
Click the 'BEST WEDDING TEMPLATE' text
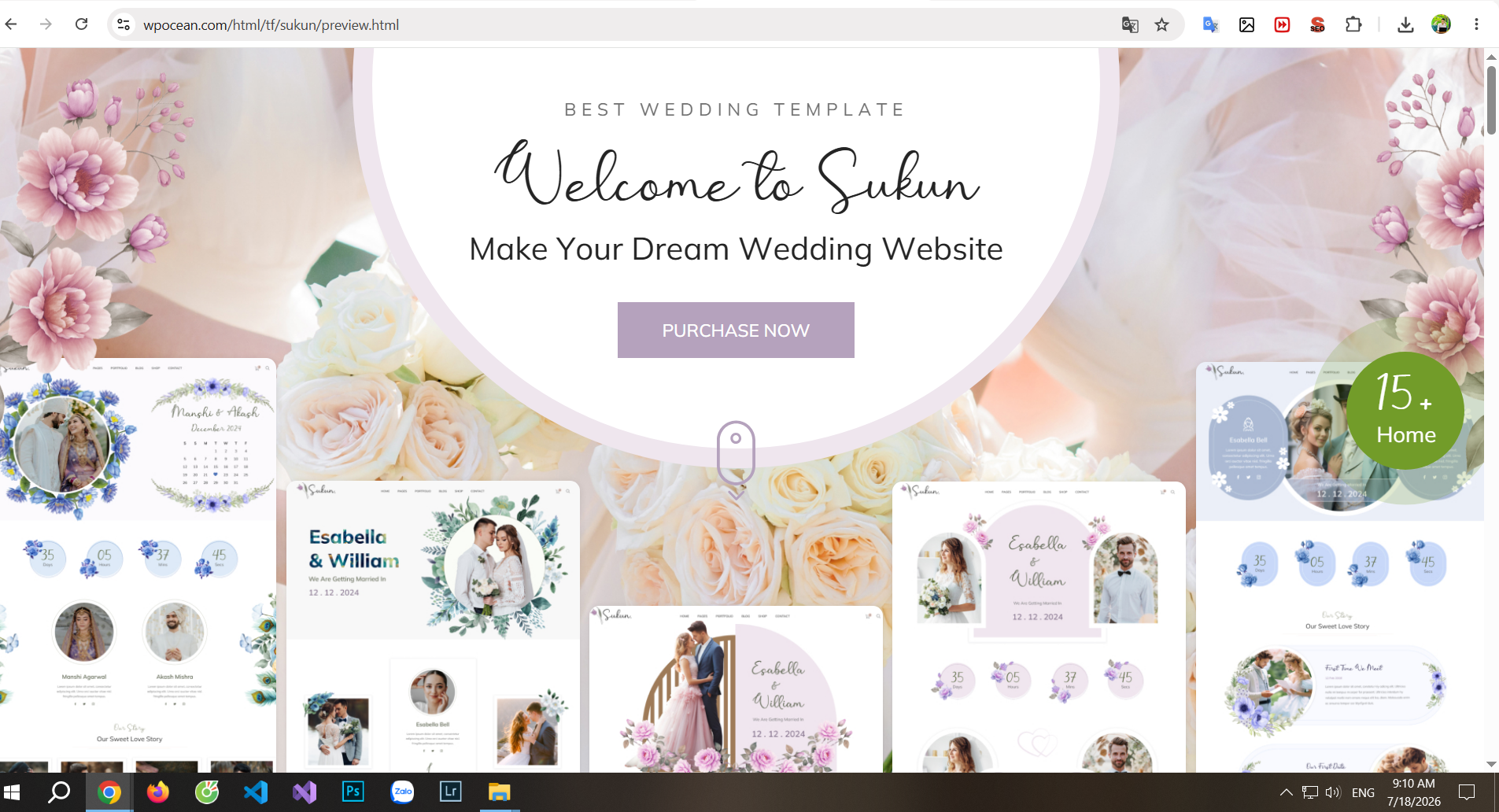735,109
